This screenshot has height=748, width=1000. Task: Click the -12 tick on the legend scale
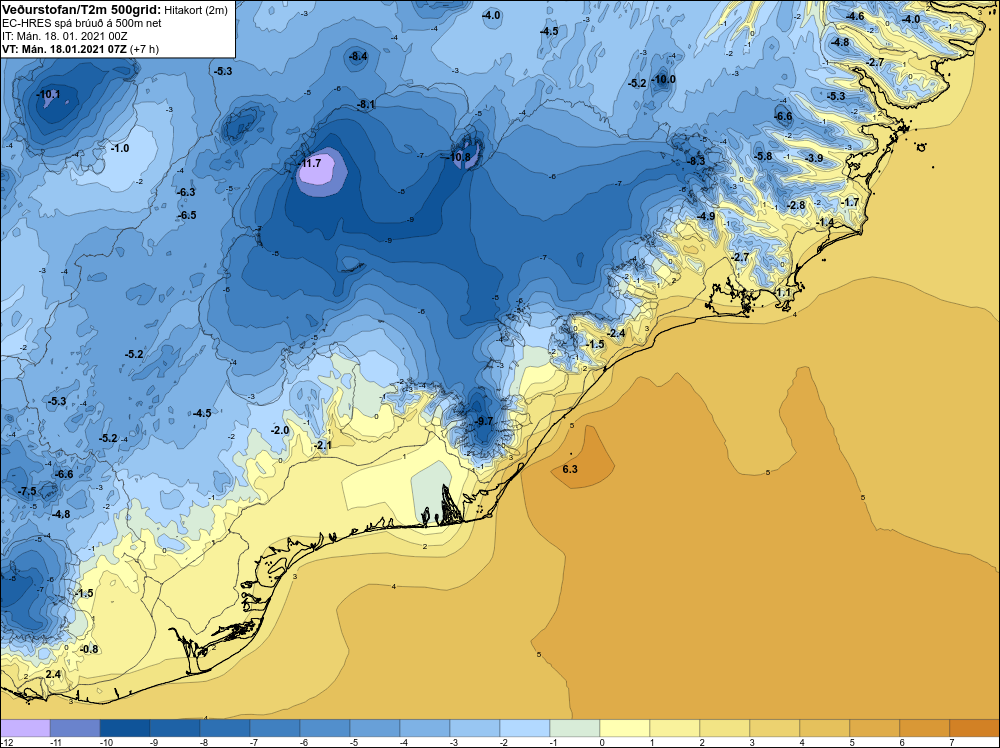(x=5, y=742)
